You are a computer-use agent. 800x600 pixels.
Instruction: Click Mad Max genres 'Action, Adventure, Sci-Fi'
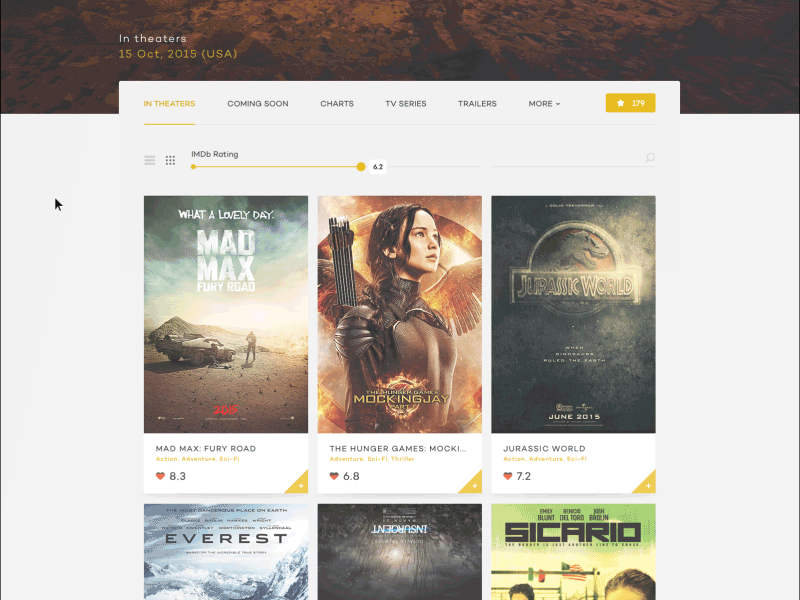pos(197,459)
